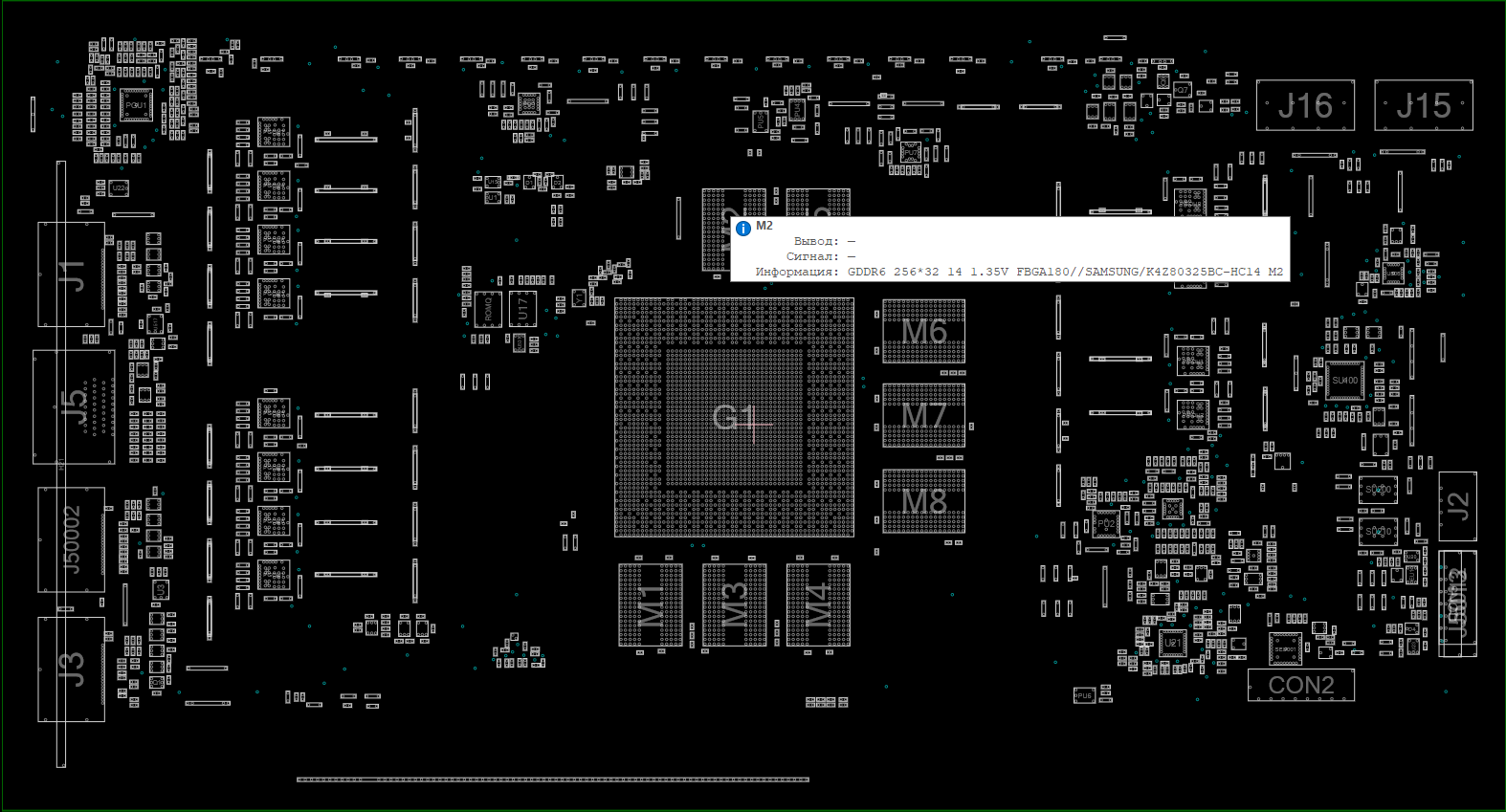This screenshot has width=1506, height=812.
Task: Pick memory chip M8
Action: coord(923,500)
